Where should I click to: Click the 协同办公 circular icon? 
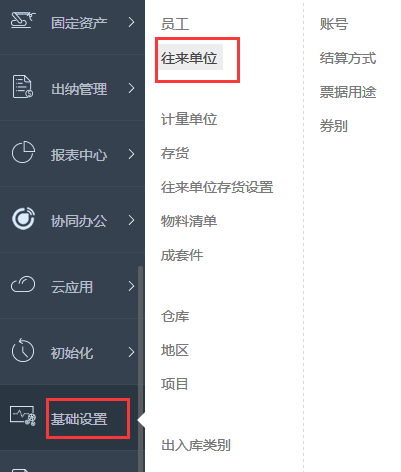(x=23, y=219)
